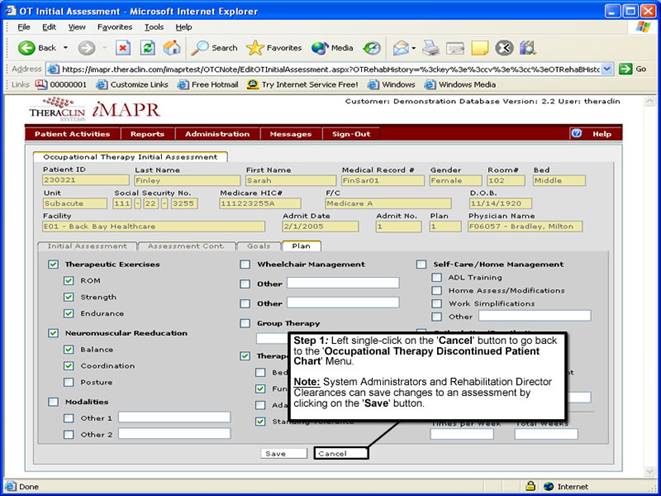Expand the address bar URL dropdown
This screenshot has width=661, height=496.
(608, 69)
